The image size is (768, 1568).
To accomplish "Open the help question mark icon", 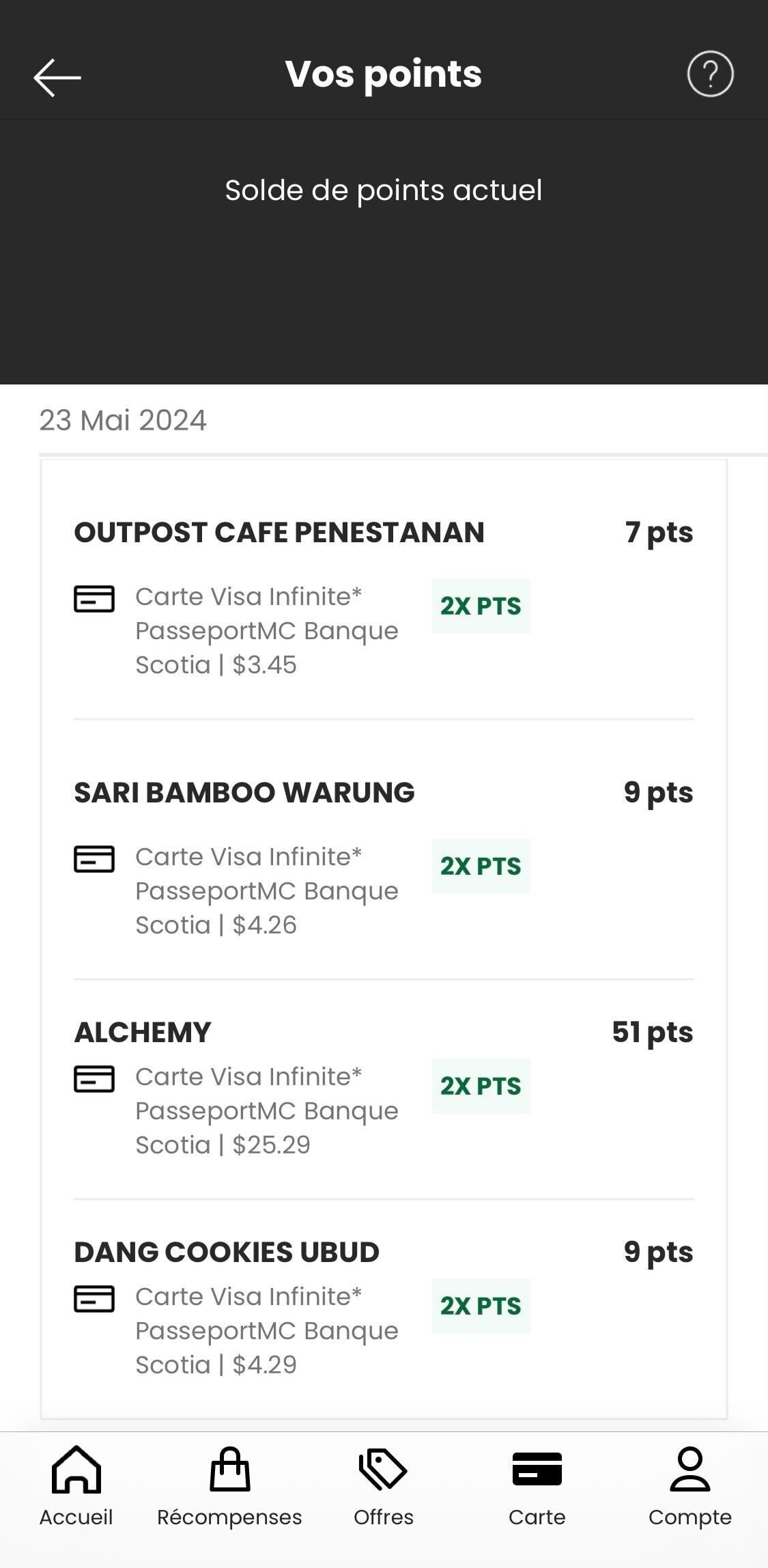I will click(x=710, y=74).
